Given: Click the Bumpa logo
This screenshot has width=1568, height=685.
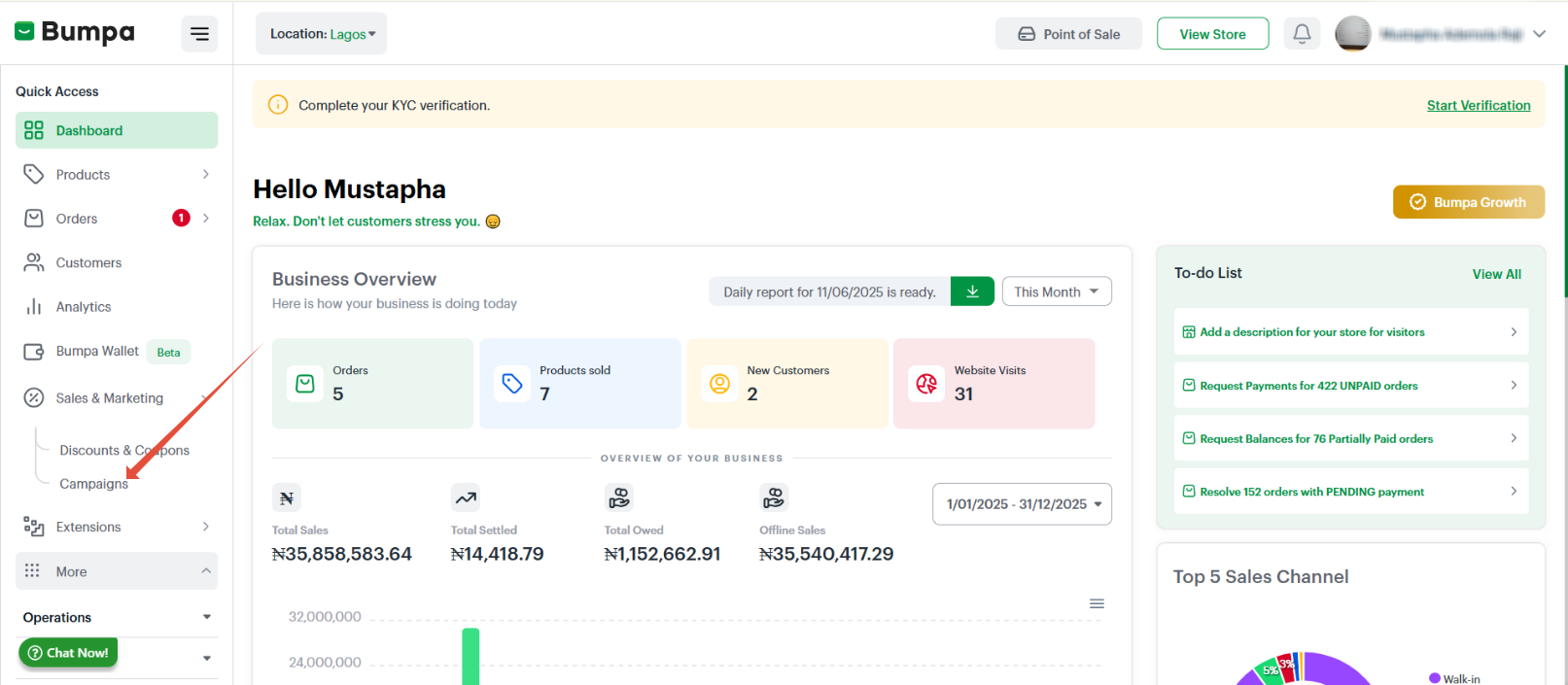Looking at the screenshot, I should pyautogui.click(x=75, y=32).
